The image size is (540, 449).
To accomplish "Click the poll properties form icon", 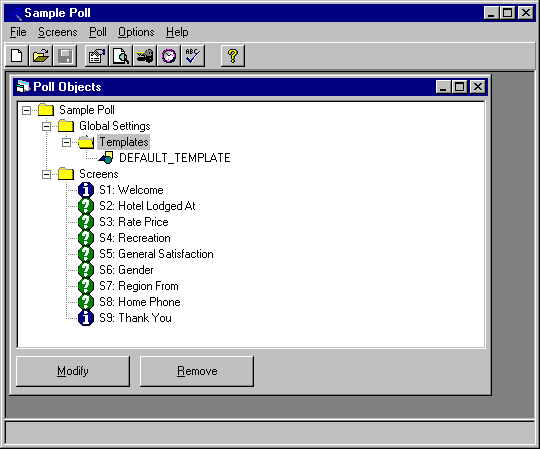I will (x=97, y=56).
